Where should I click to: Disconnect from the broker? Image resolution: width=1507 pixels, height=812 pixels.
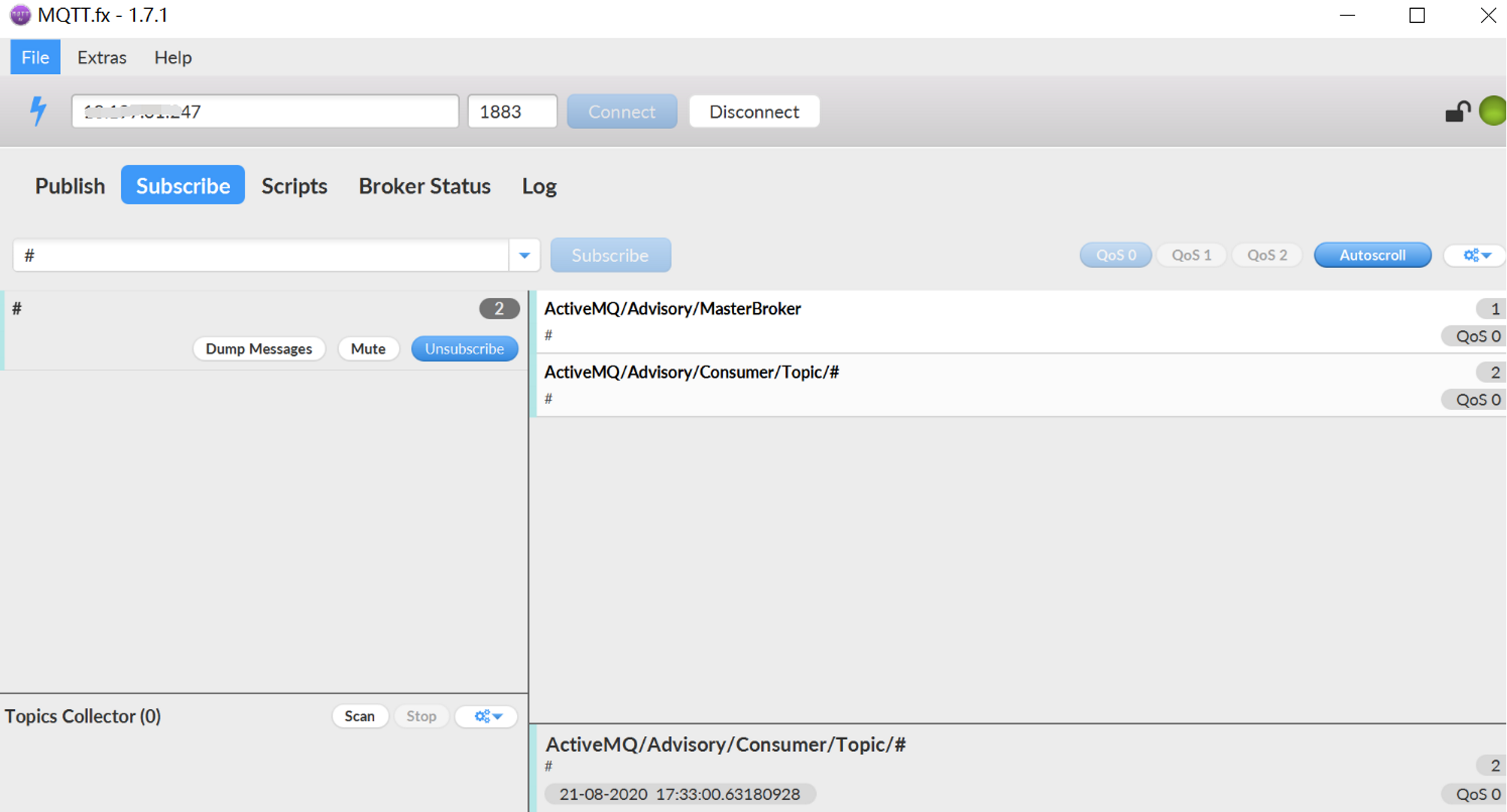point(754,112)
